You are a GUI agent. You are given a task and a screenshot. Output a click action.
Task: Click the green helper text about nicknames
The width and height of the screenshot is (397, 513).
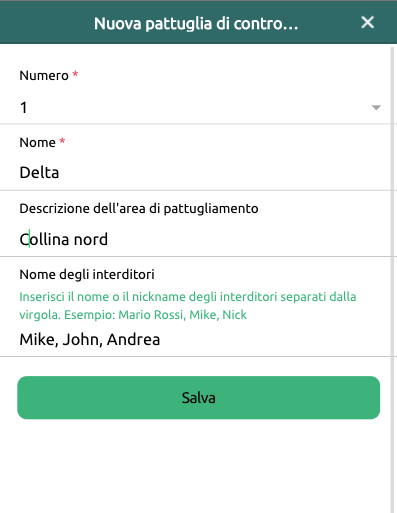(188, 305)
